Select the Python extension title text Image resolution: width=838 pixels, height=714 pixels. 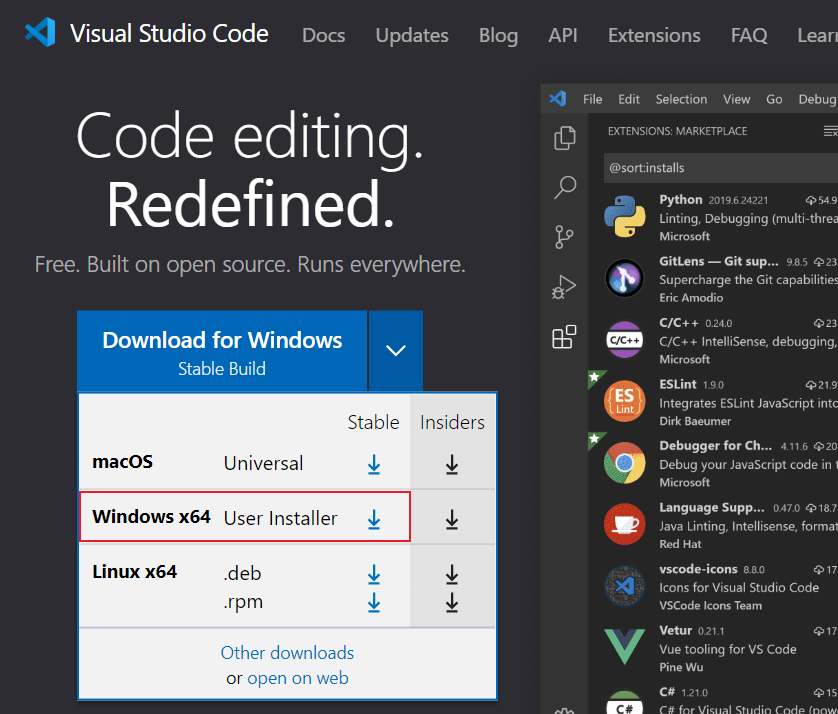tap(680, 199)
